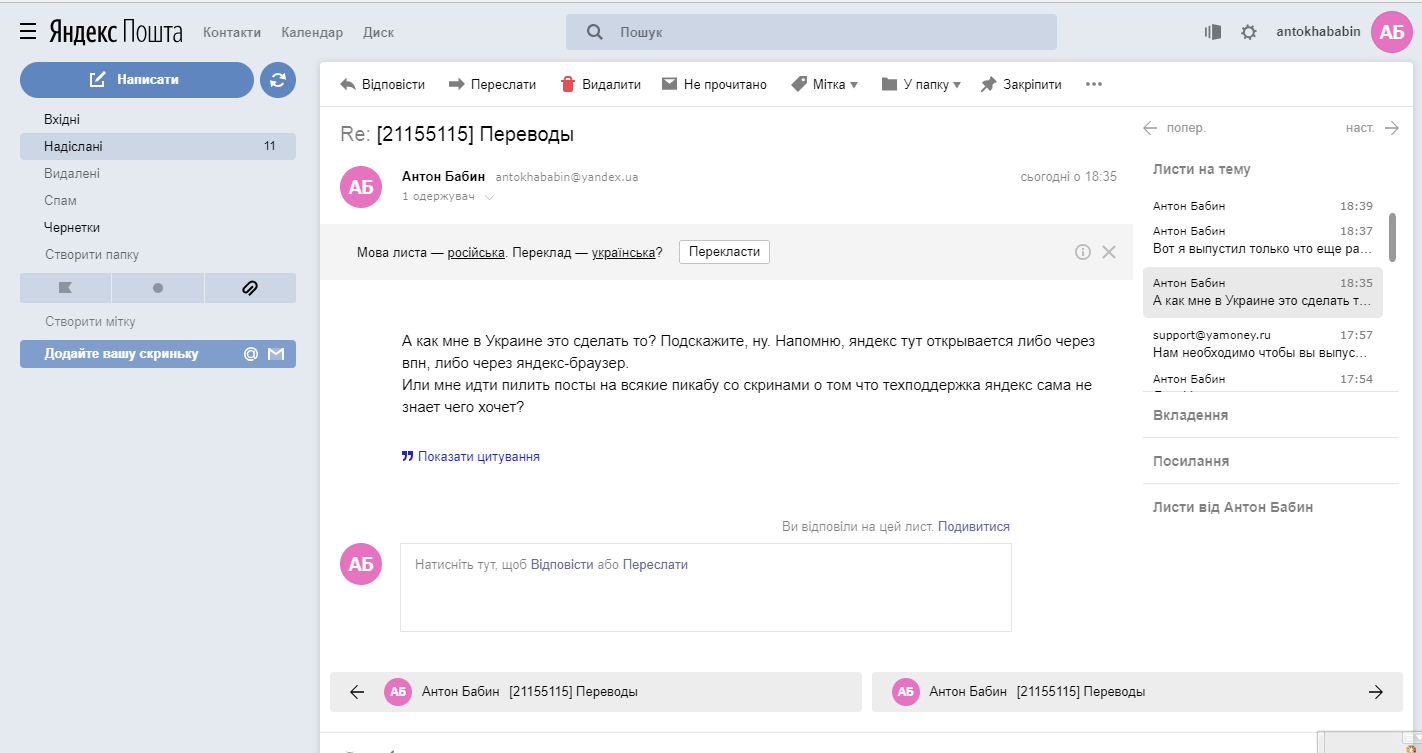Click the Яндекс Пошта logo
This screenshot has height=753, width=1422.
pyautogui.click(x=116, y=32)
